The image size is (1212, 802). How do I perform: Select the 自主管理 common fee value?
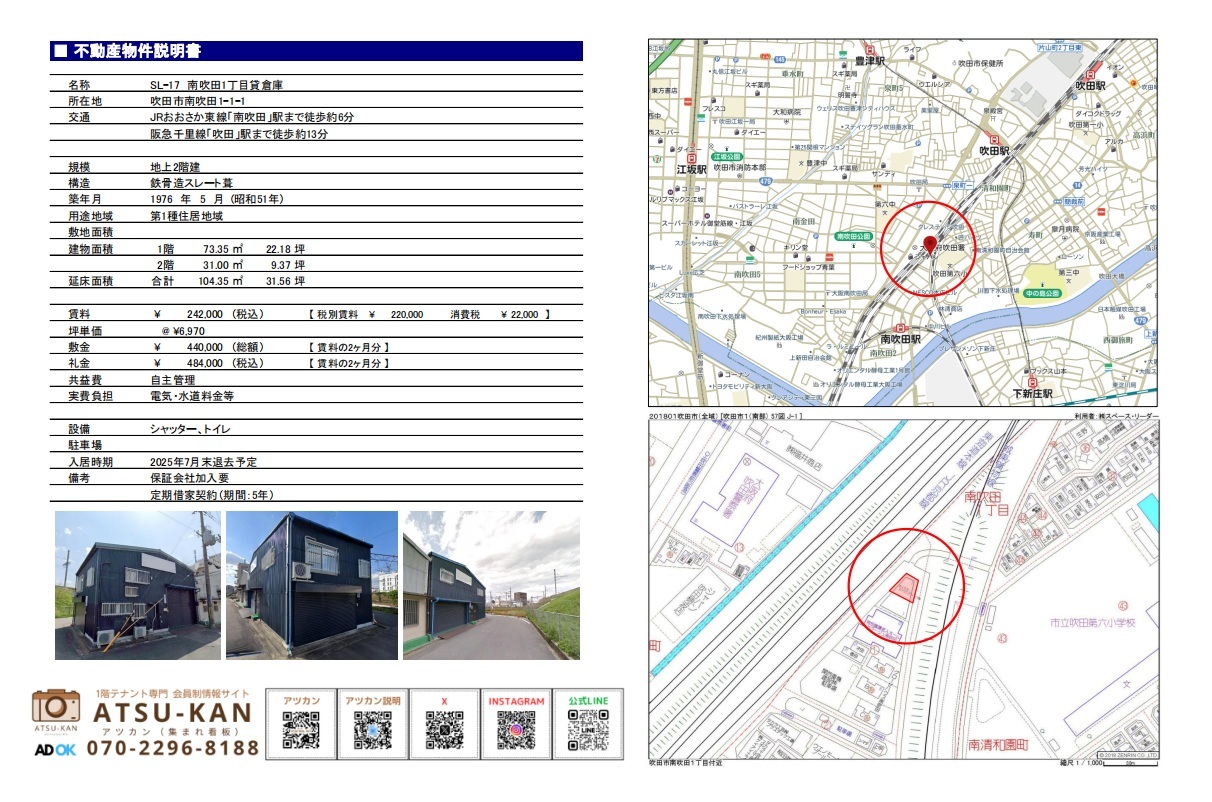(173, 380)
